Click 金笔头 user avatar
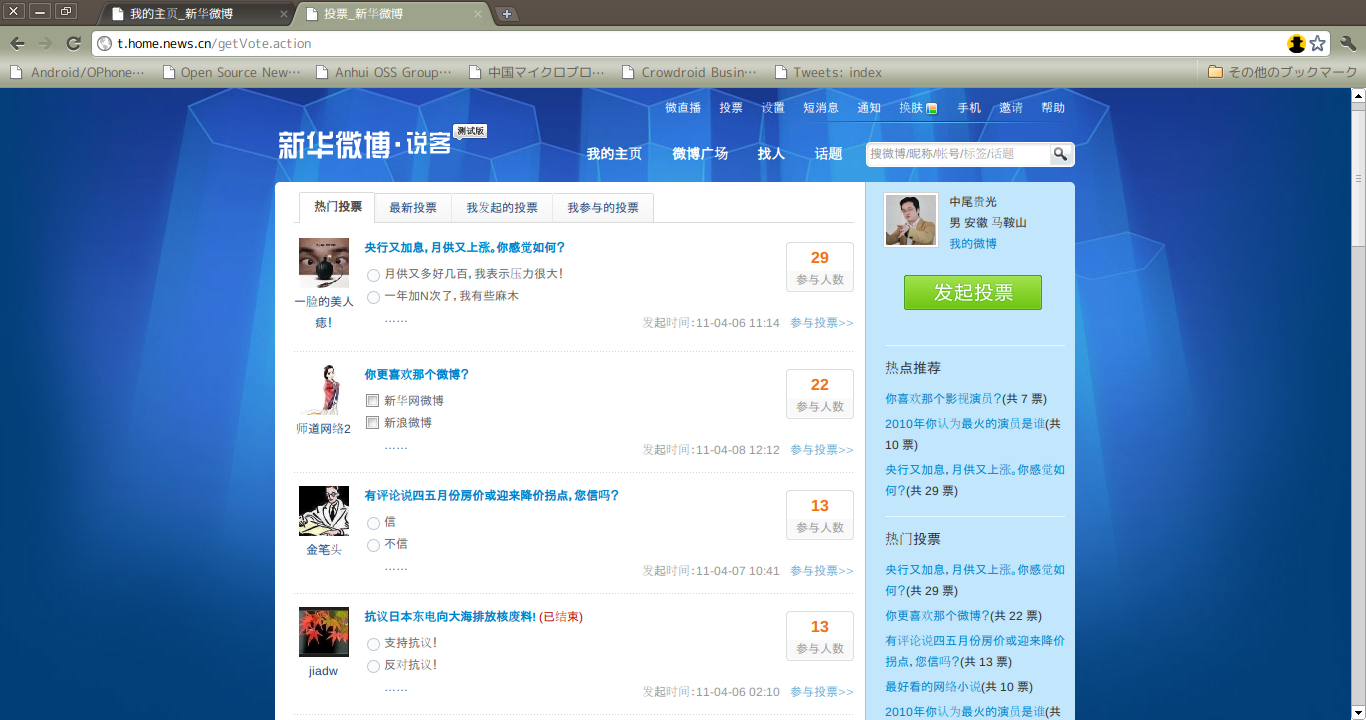Image resolution: width=1366 pixels, height=720 pixels. coord(324,511)
